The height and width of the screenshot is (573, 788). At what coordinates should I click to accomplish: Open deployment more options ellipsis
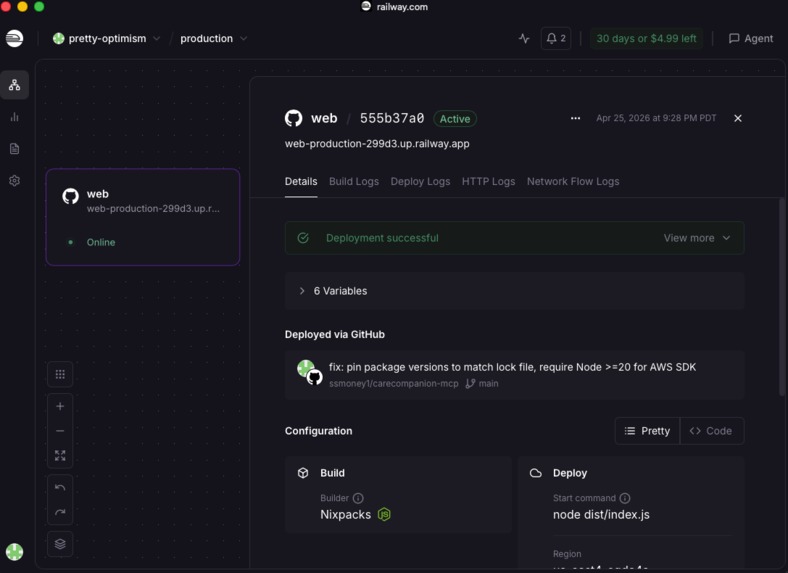point(575,118)
